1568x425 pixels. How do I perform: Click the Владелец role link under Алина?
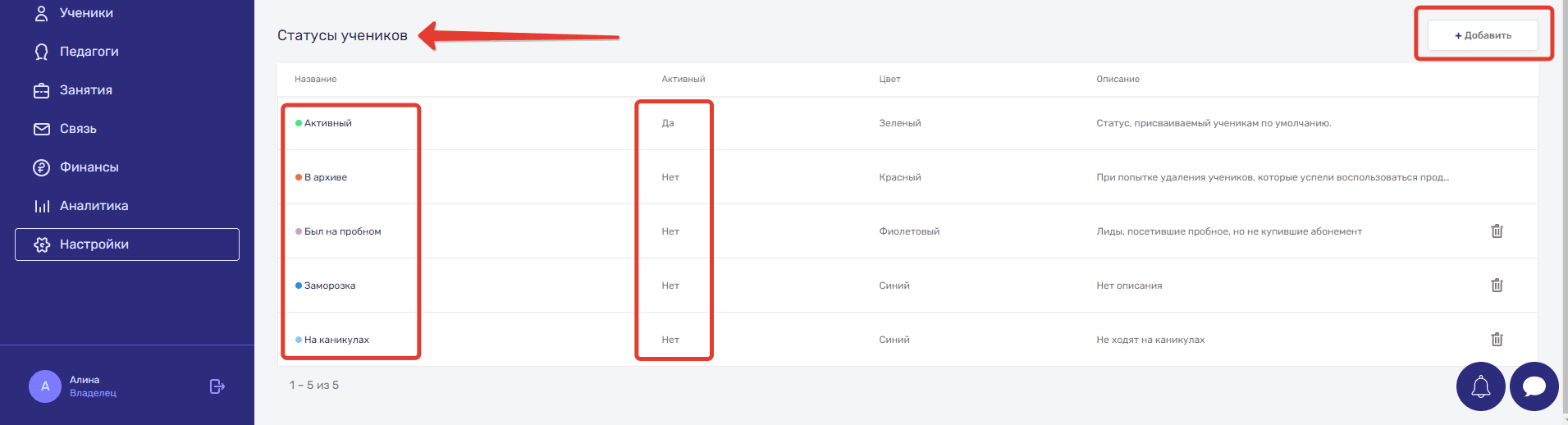93,393
